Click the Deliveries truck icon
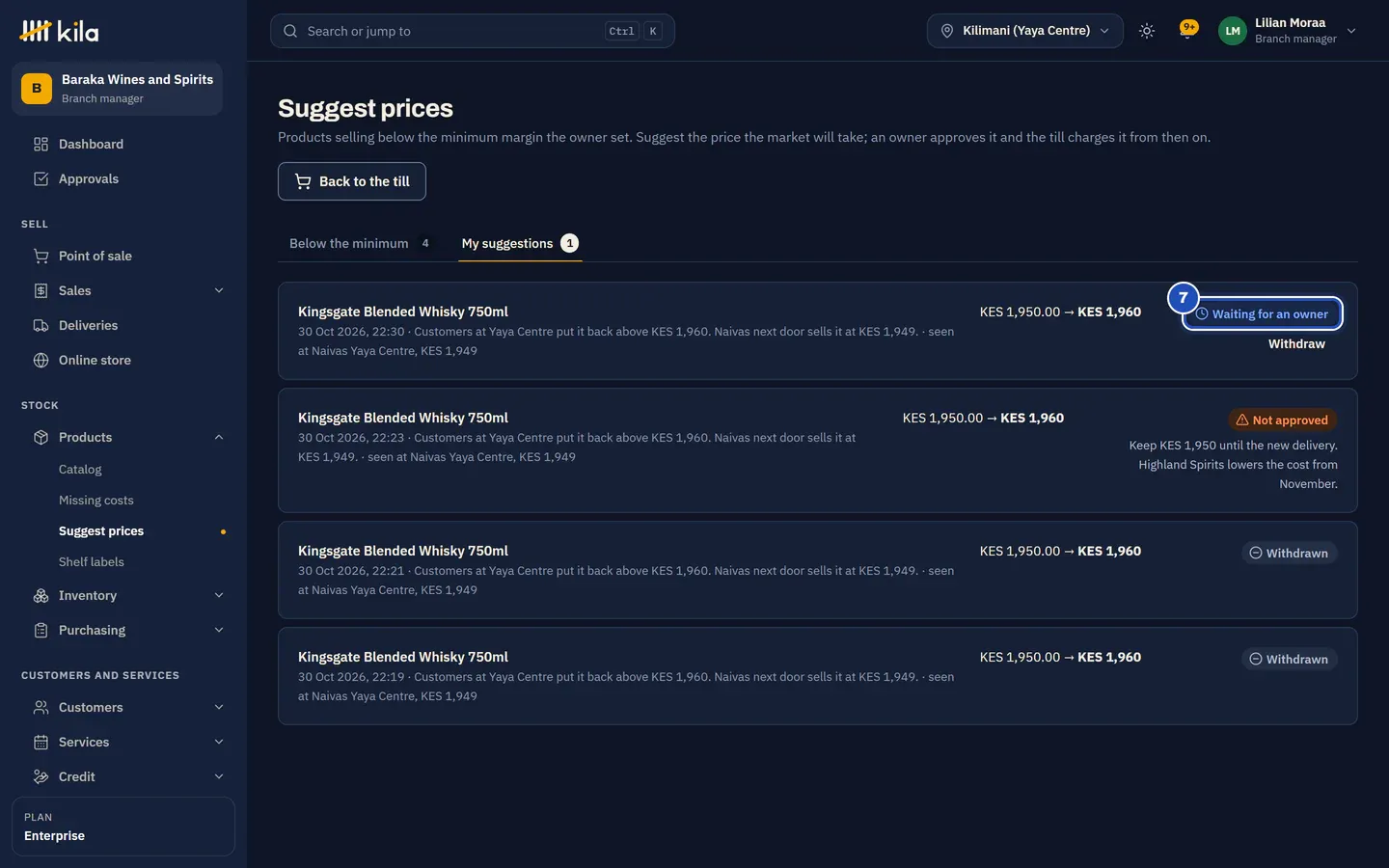This screenshot has width=1389, height=868. pos(41,326)
